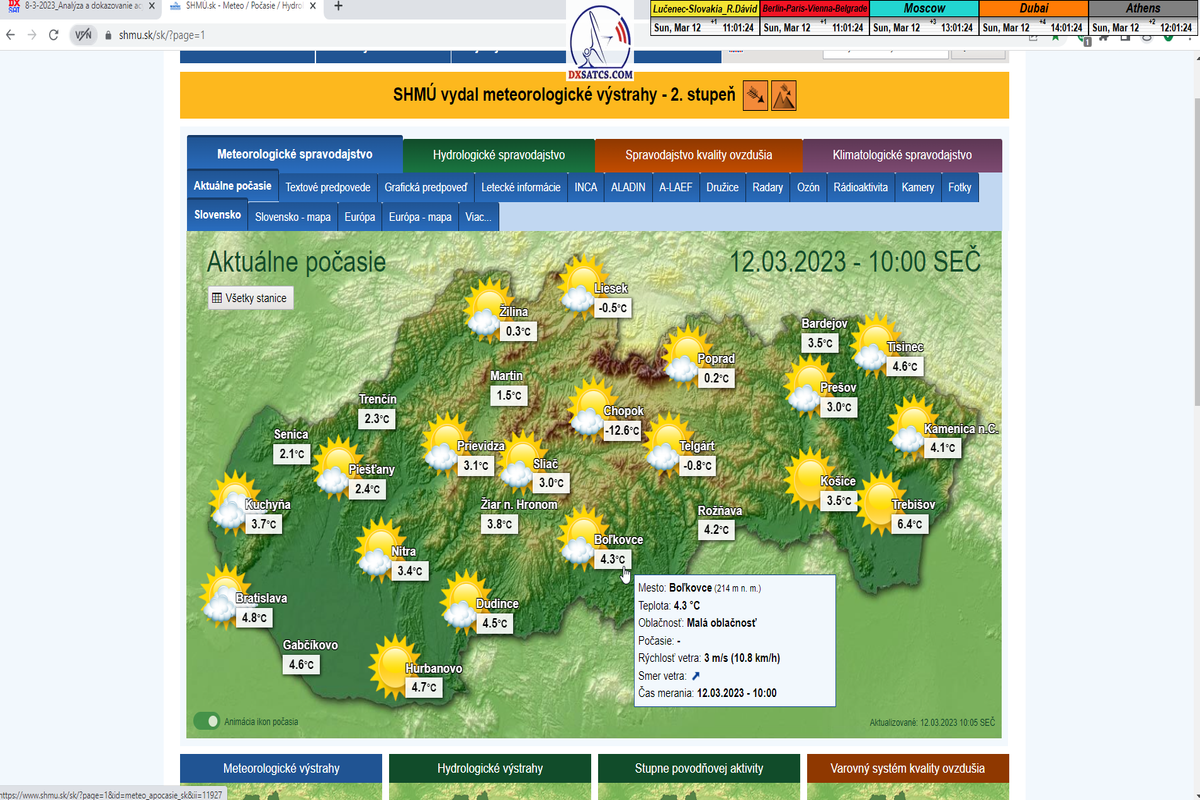Click the Trebišov sunny weather icon
Screen dimensions: 1200x800
[x=880, y=497]
